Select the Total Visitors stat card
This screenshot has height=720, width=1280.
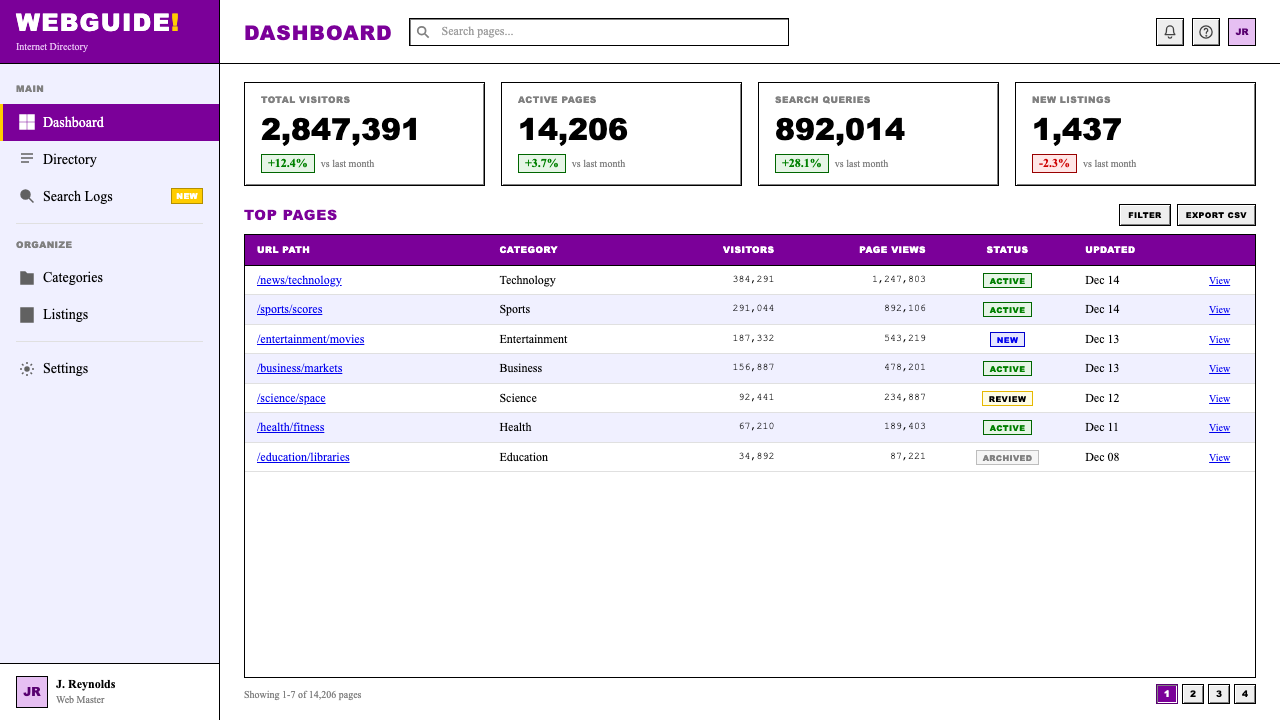(x=364, y=134)
